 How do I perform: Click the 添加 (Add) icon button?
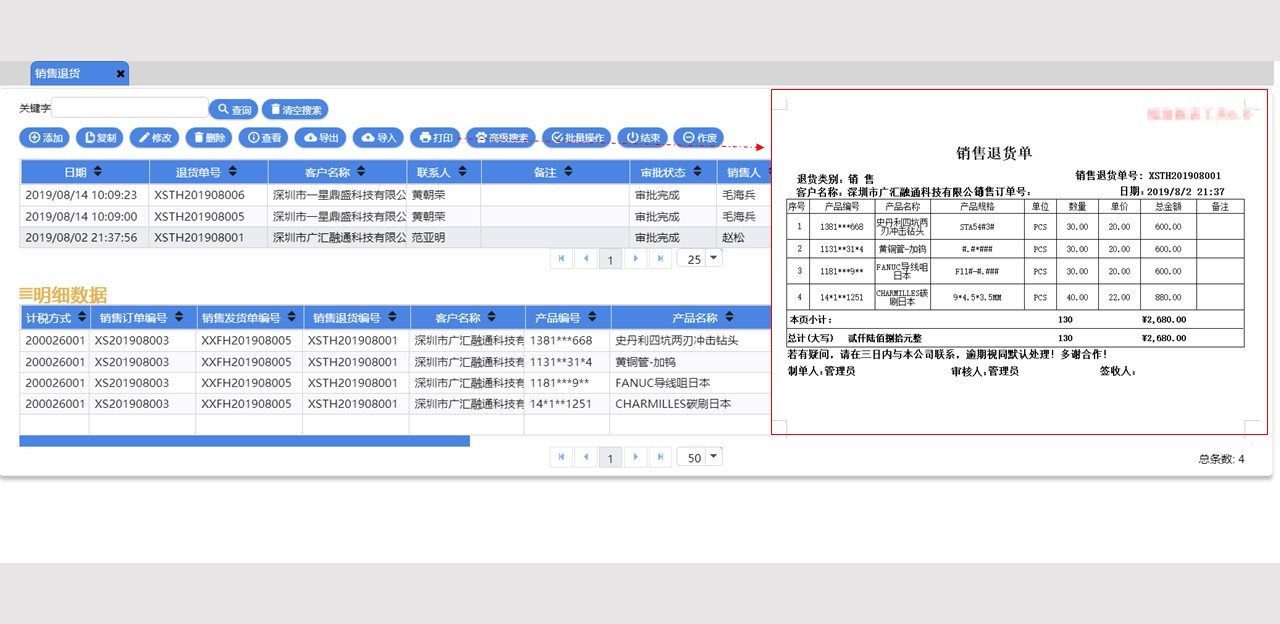click(44, 138)
